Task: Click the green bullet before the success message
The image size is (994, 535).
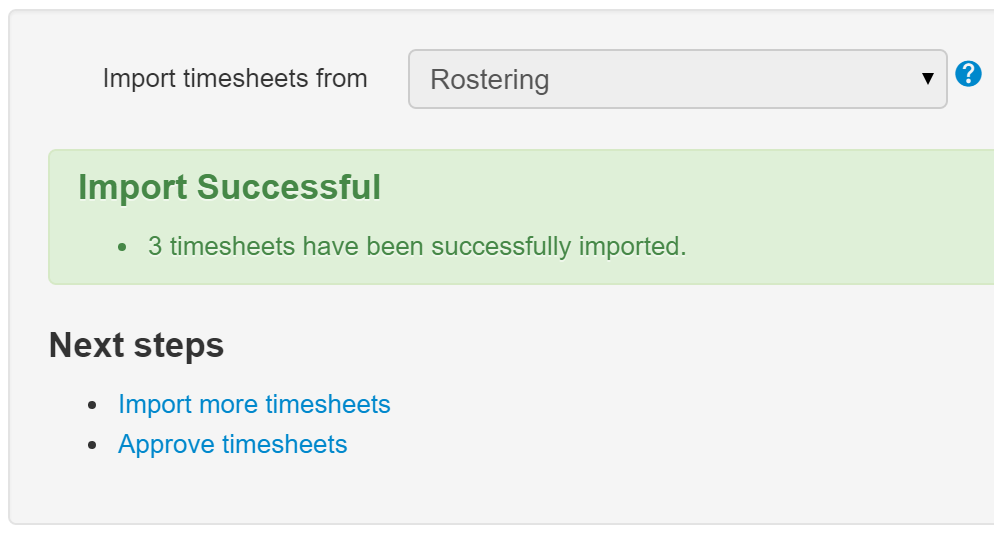Action: [122, 247]
